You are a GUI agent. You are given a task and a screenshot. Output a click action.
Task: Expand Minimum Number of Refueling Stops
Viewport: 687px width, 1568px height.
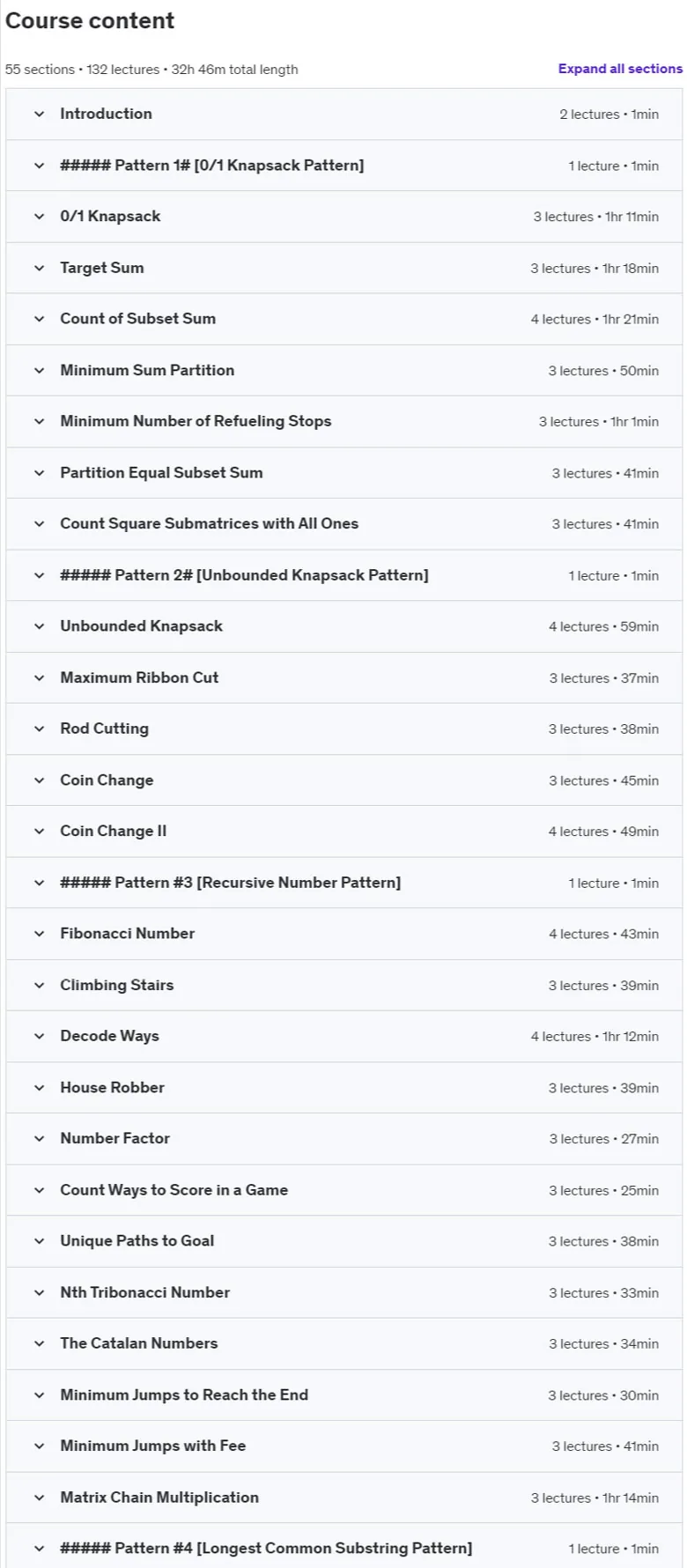click(344, 421)
